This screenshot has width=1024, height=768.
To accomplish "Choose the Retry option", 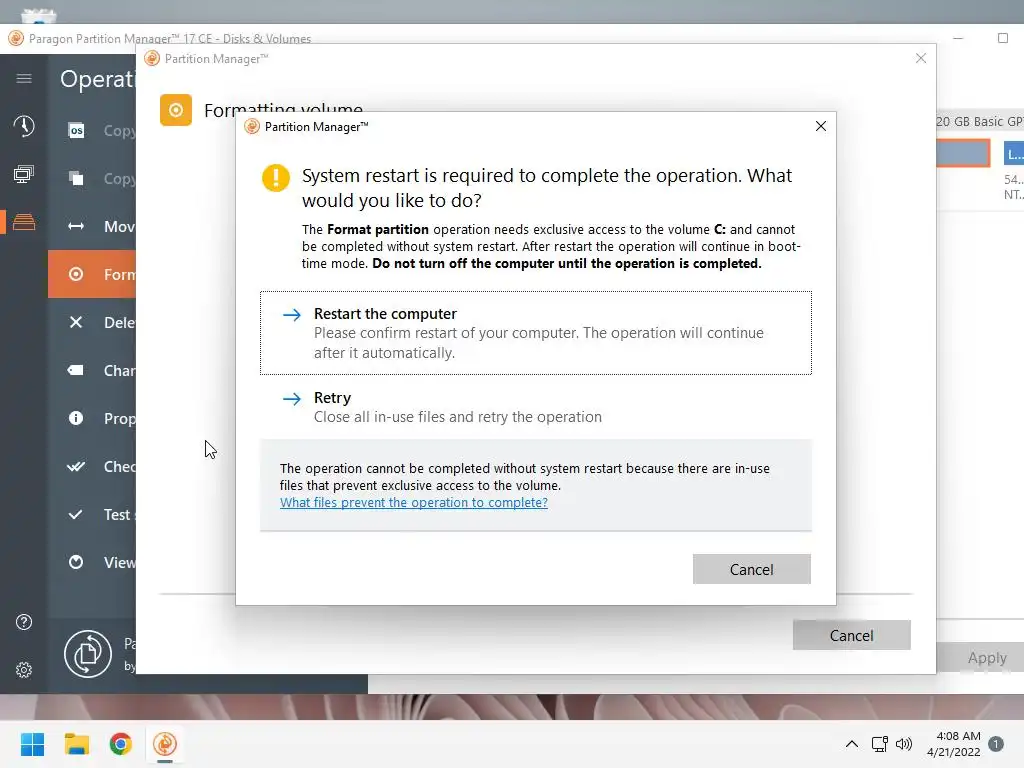I will [x=536, y=407].
